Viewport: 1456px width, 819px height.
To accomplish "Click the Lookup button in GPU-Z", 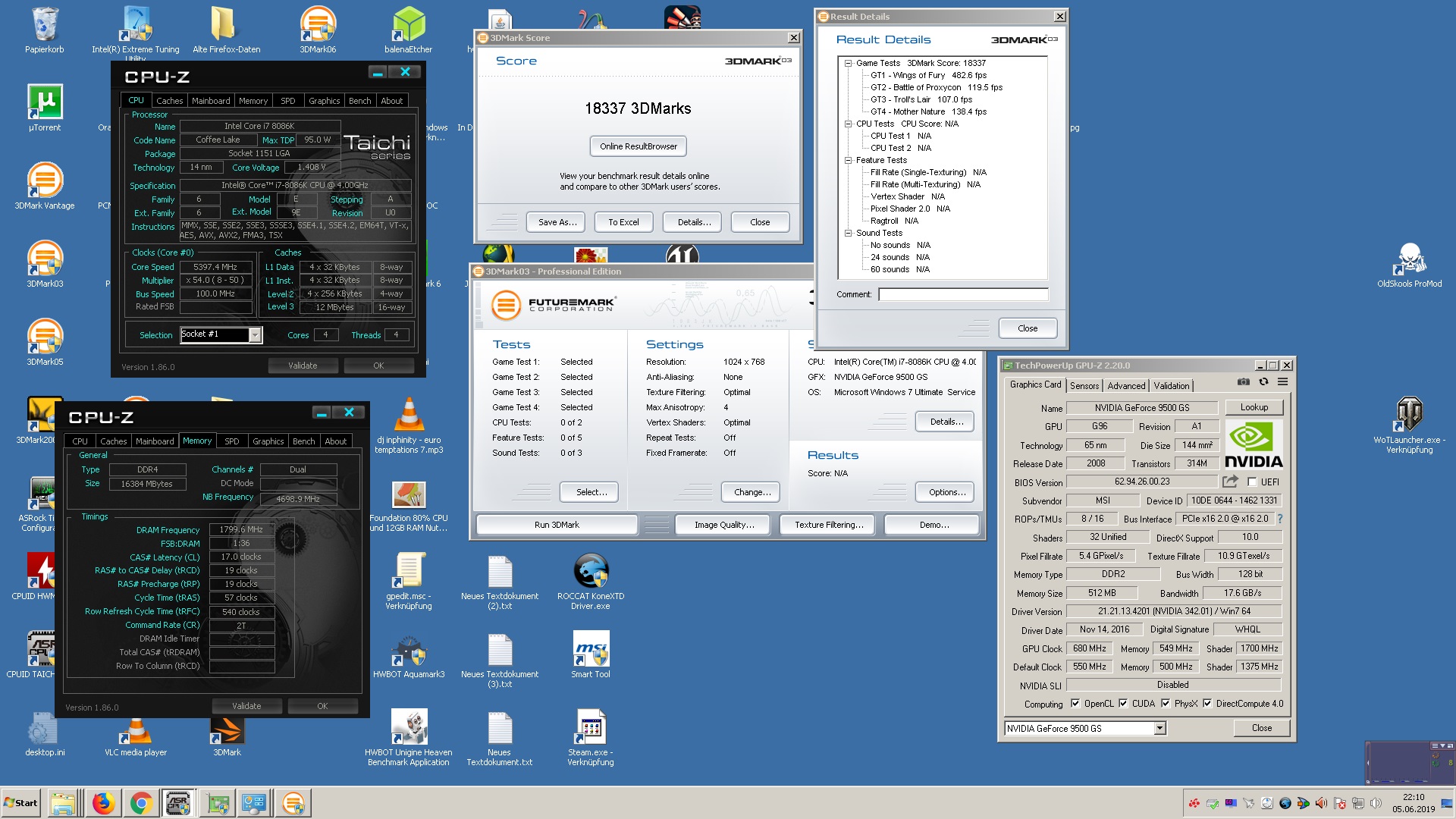I will pyautogui.click(x=1254, y=407).
